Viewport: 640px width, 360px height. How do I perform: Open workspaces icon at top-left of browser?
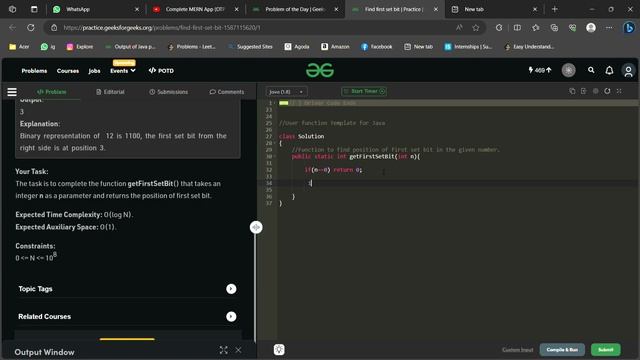pos(12,9)
